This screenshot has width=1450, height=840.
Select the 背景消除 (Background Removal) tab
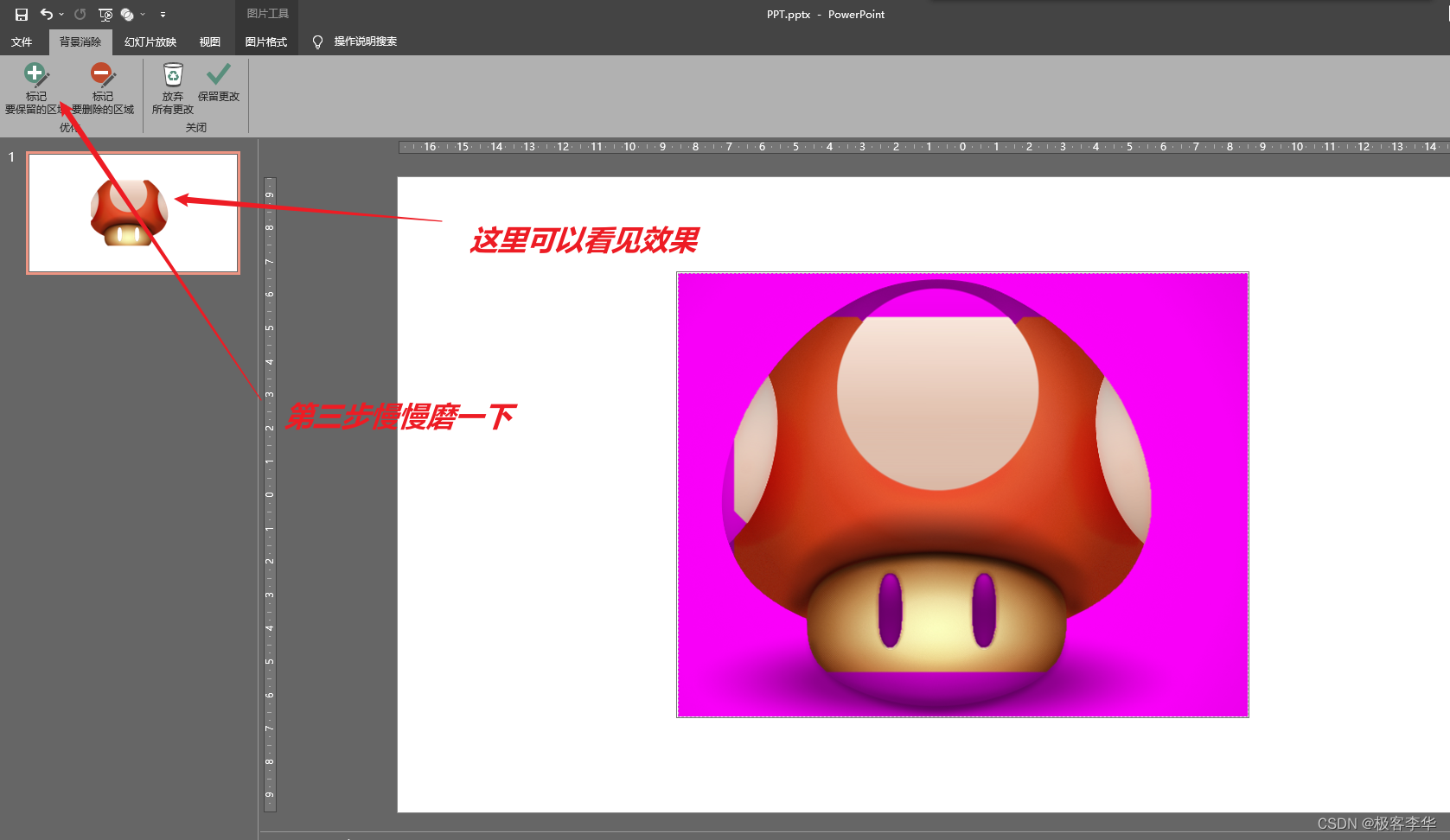tap(80, 41)
